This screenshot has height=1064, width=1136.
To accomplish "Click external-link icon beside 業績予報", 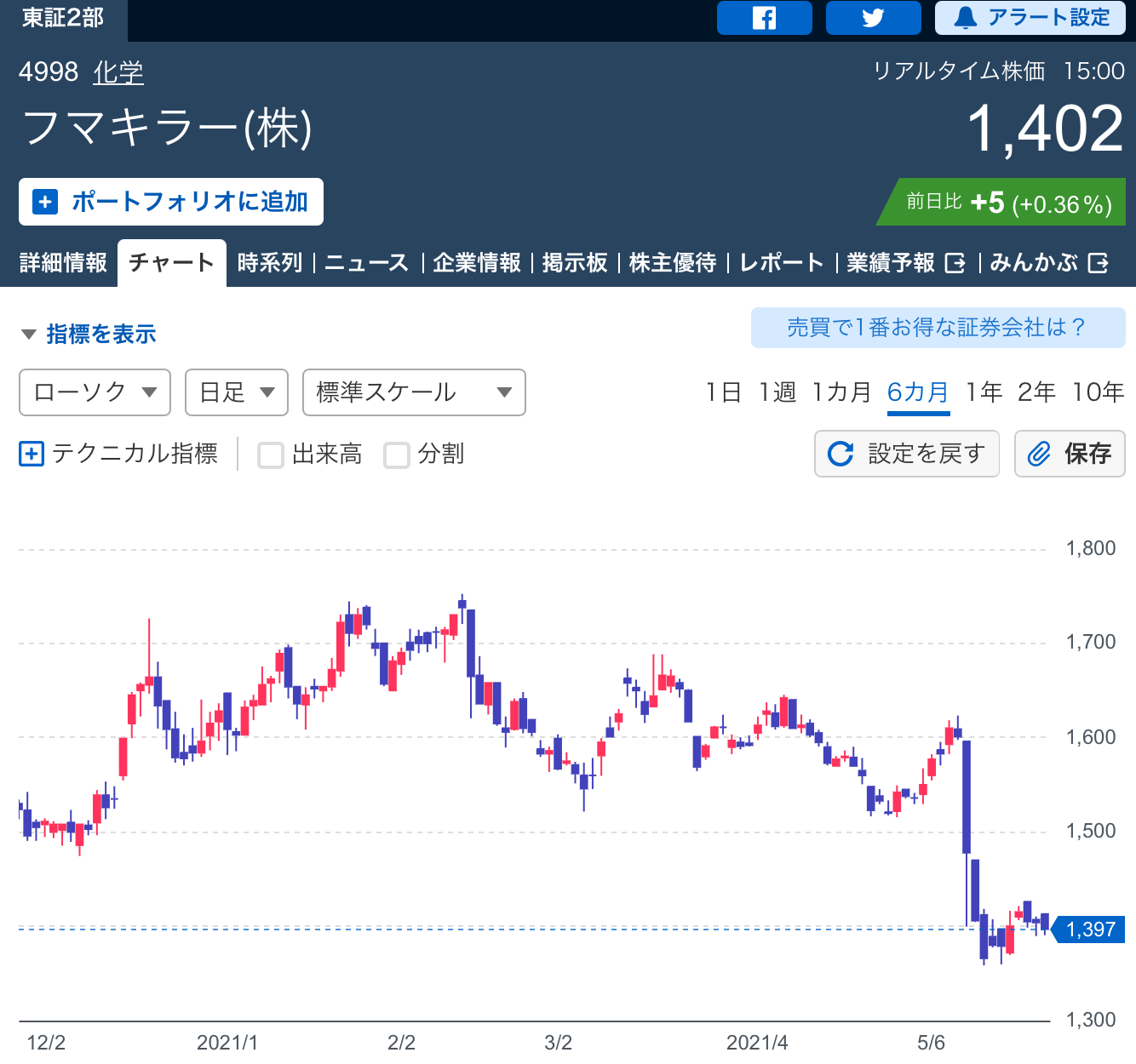I will pyautogui.click(x=955, y=263).
